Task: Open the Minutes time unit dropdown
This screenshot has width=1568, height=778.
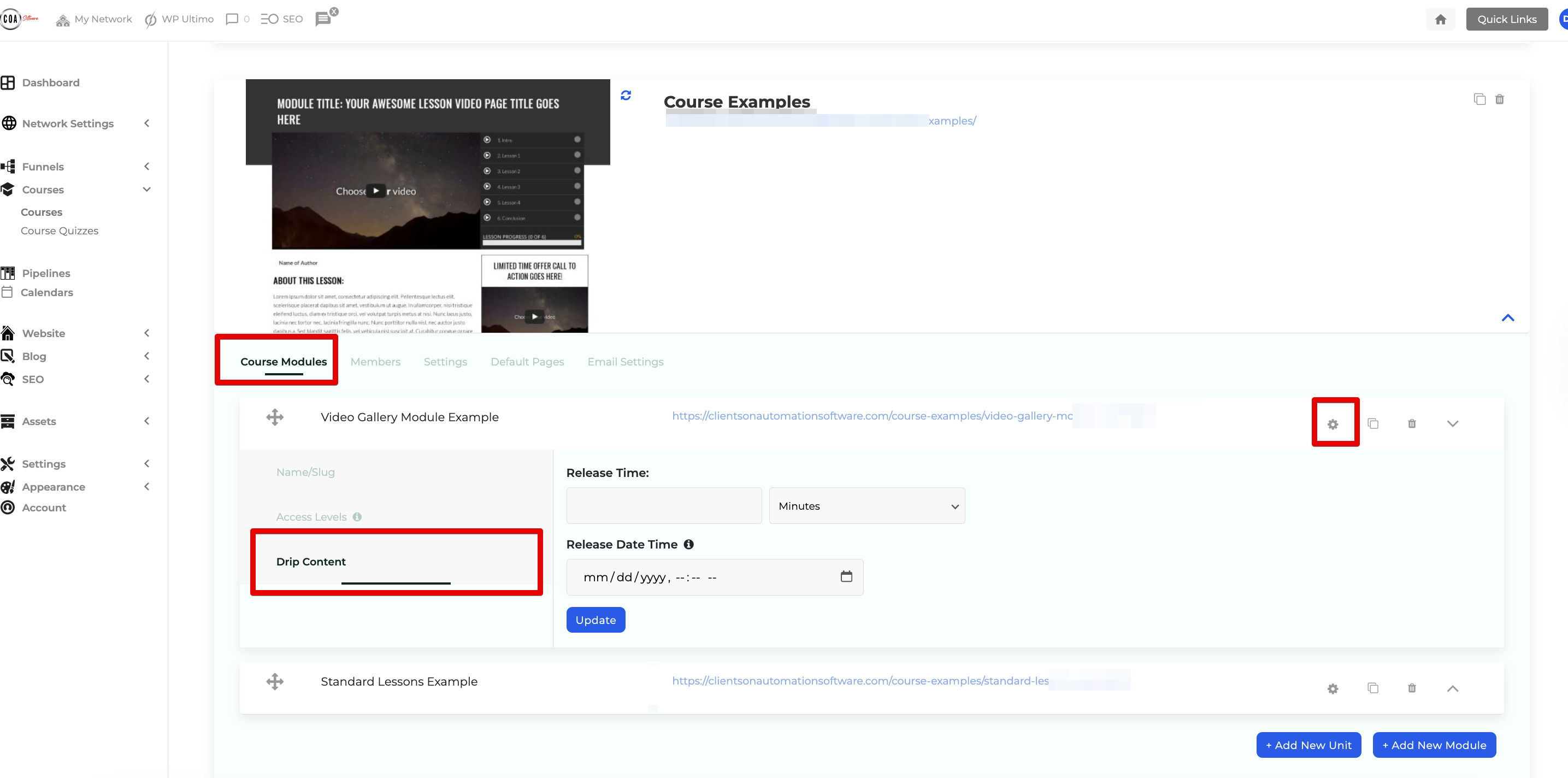Action: 866,505
